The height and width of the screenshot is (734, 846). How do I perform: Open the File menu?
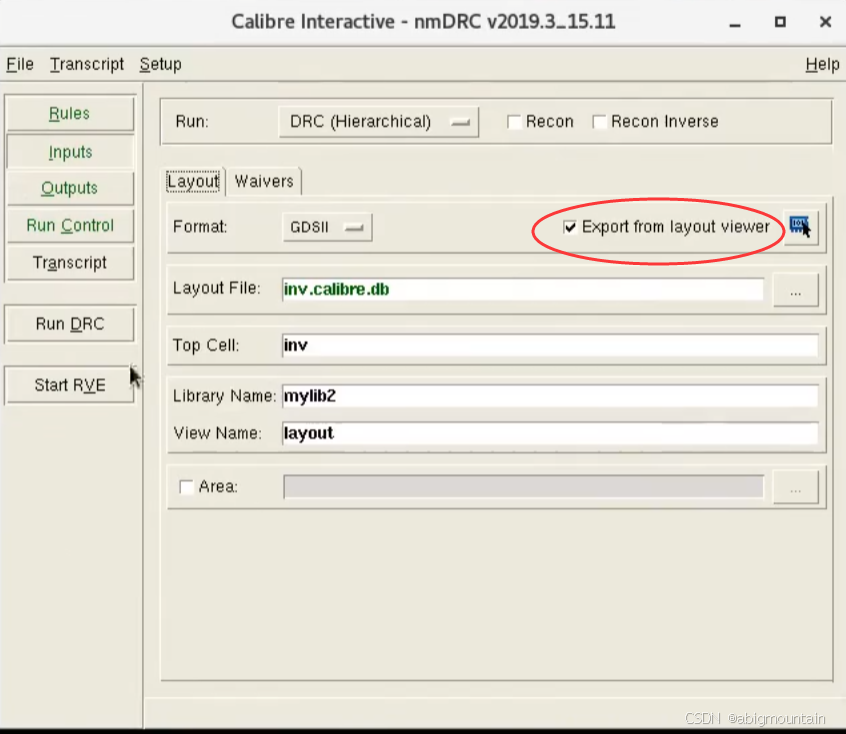(x=19, y=64)
